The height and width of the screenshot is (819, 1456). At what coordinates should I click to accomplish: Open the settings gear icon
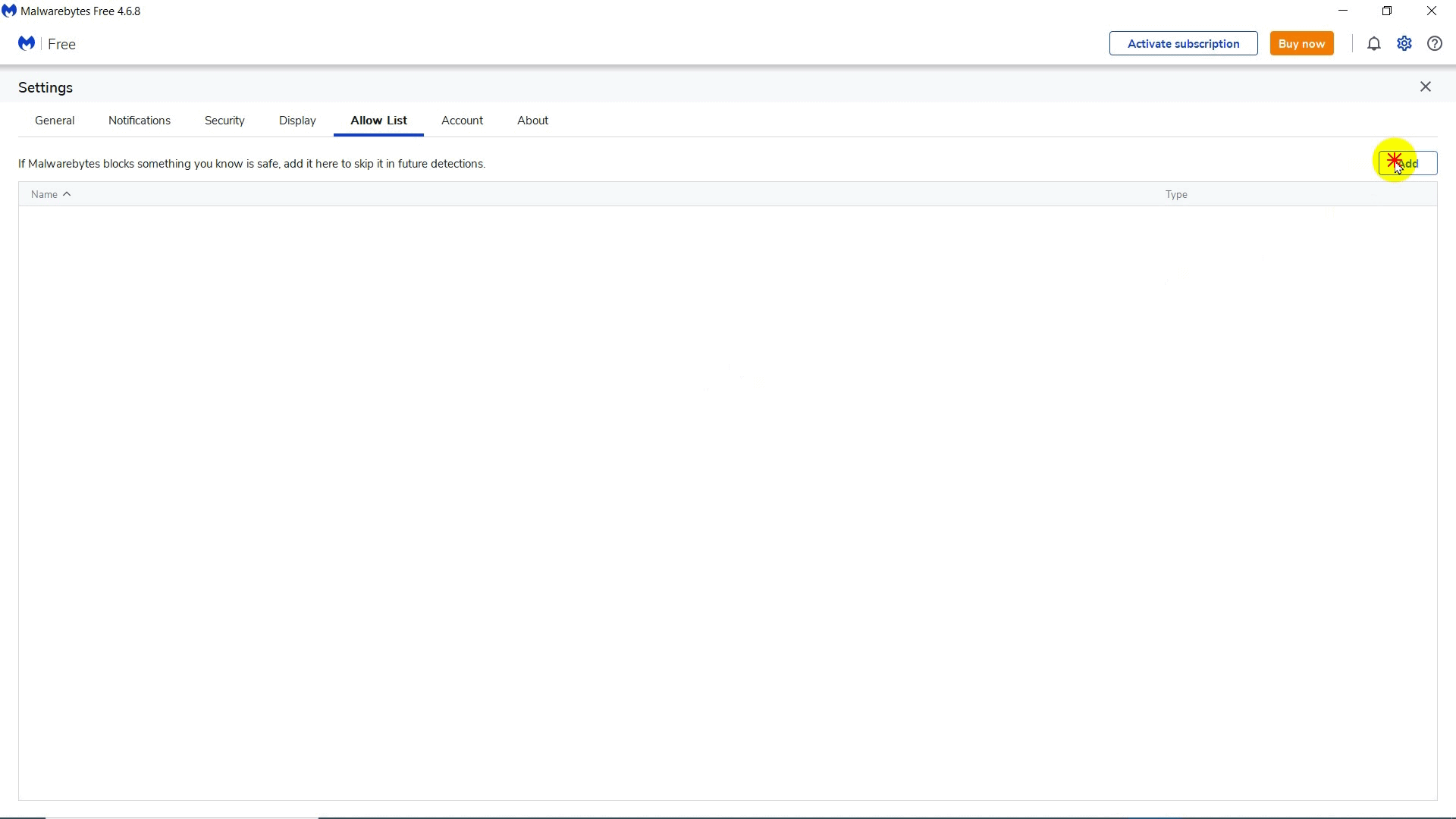click(x=1404, y=43)
